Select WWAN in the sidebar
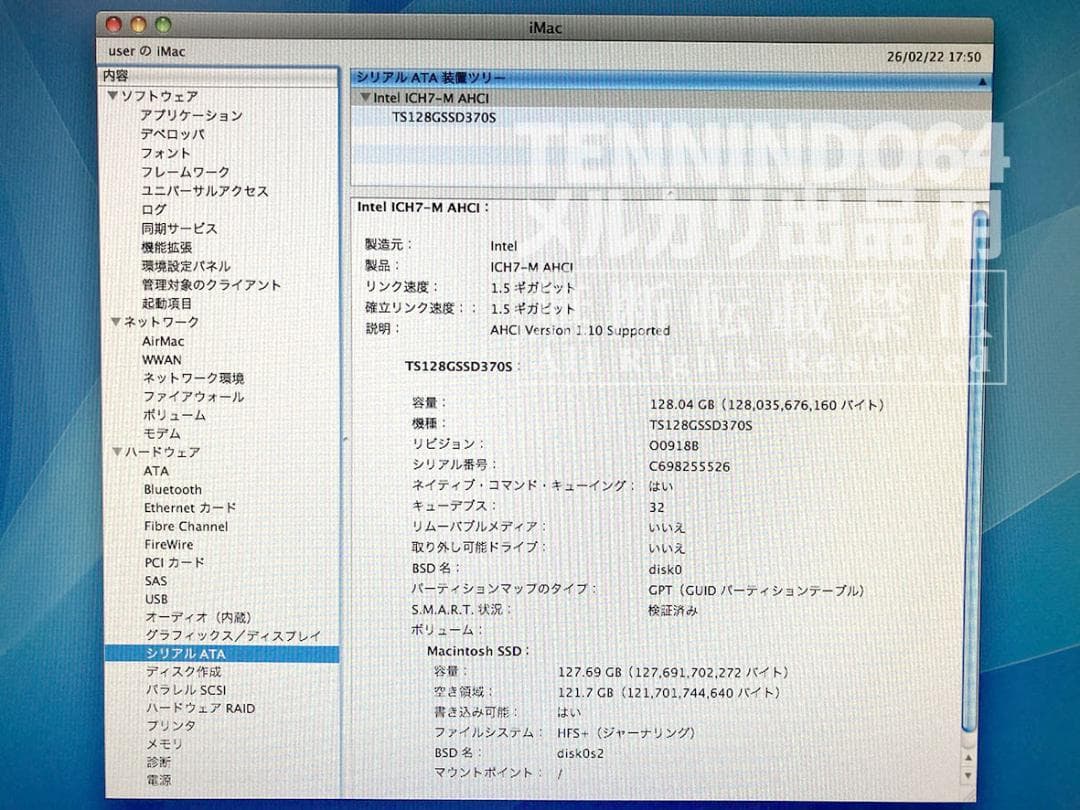1080x810 pixels. point(162,360)
